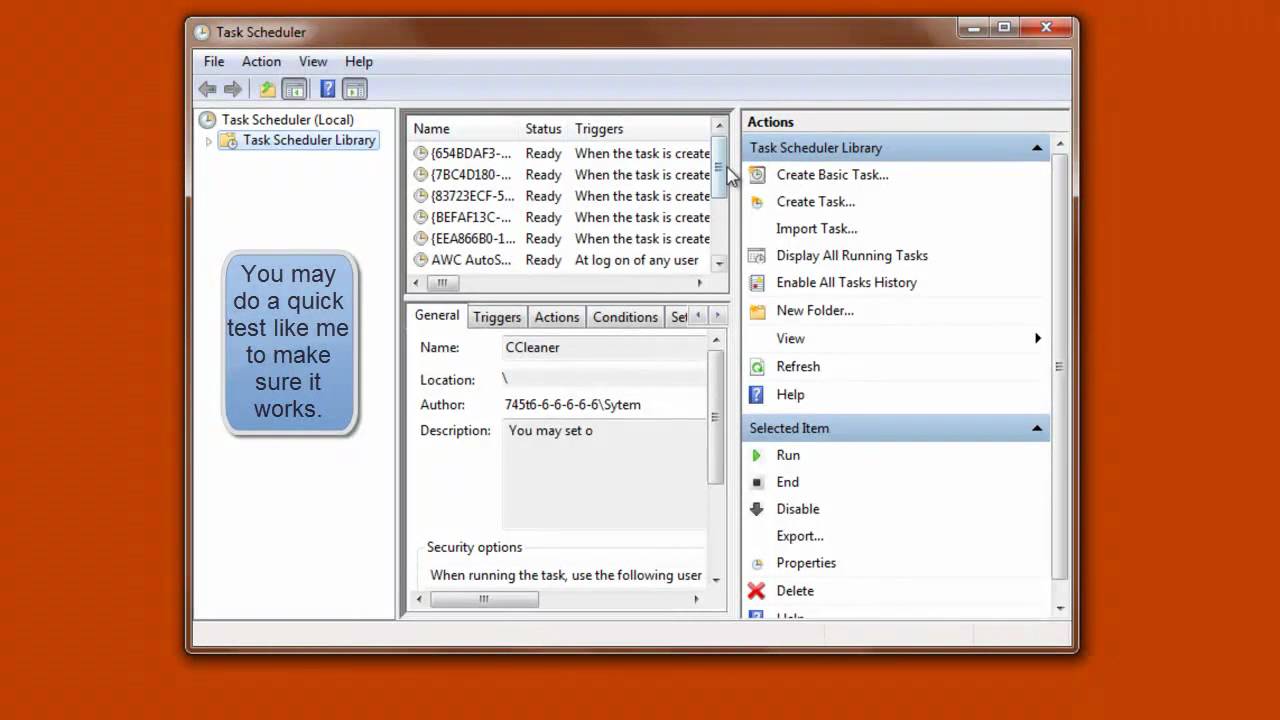Open the Action menu
Image resolution: width=1280 pixels, height=720 pixels.
click(261, 61)
